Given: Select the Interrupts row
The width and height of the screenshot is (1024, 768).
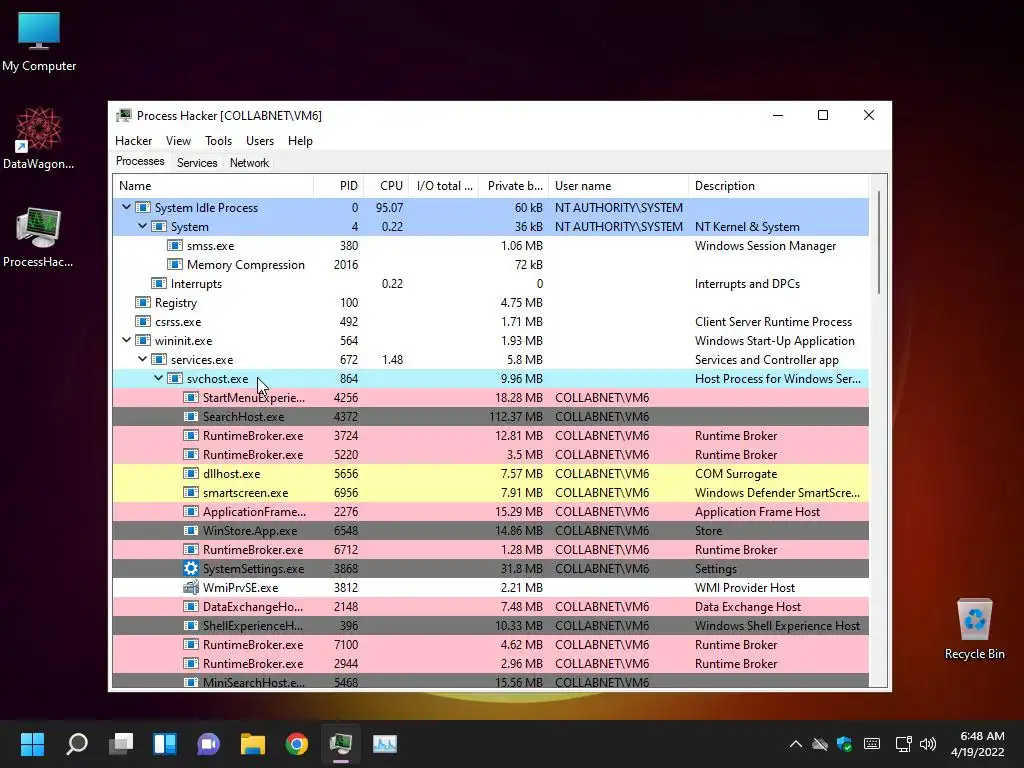Looking at the screenshot, I should coord(490,283).
